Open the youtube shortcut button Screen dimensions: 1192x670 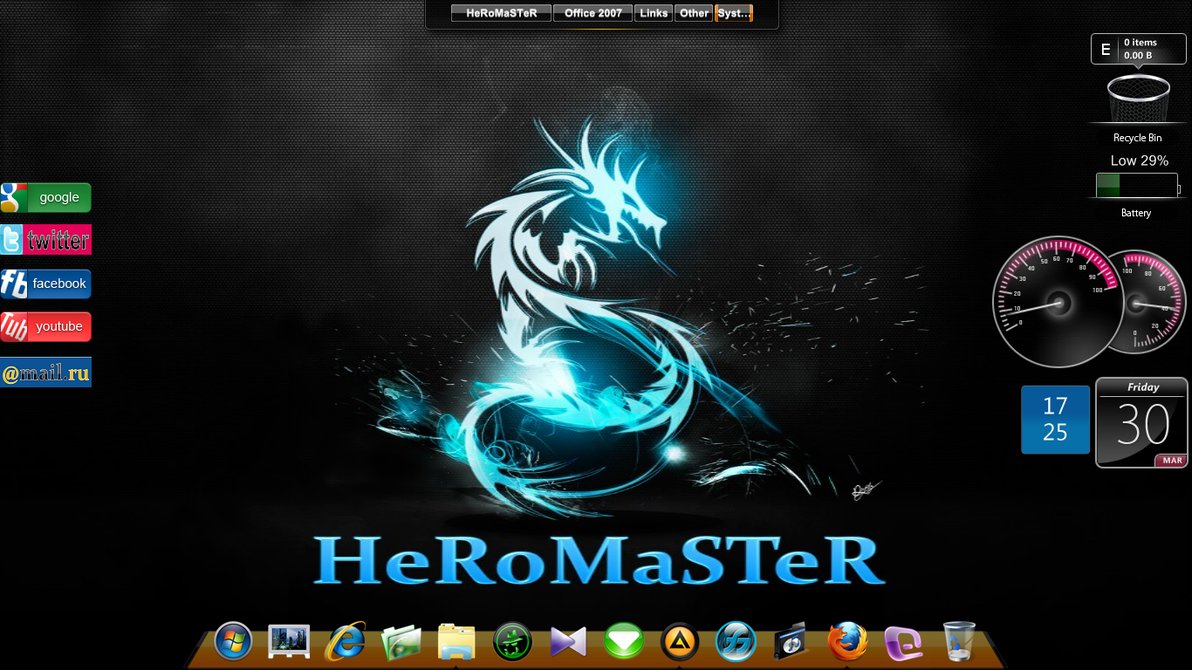[46, 327]
